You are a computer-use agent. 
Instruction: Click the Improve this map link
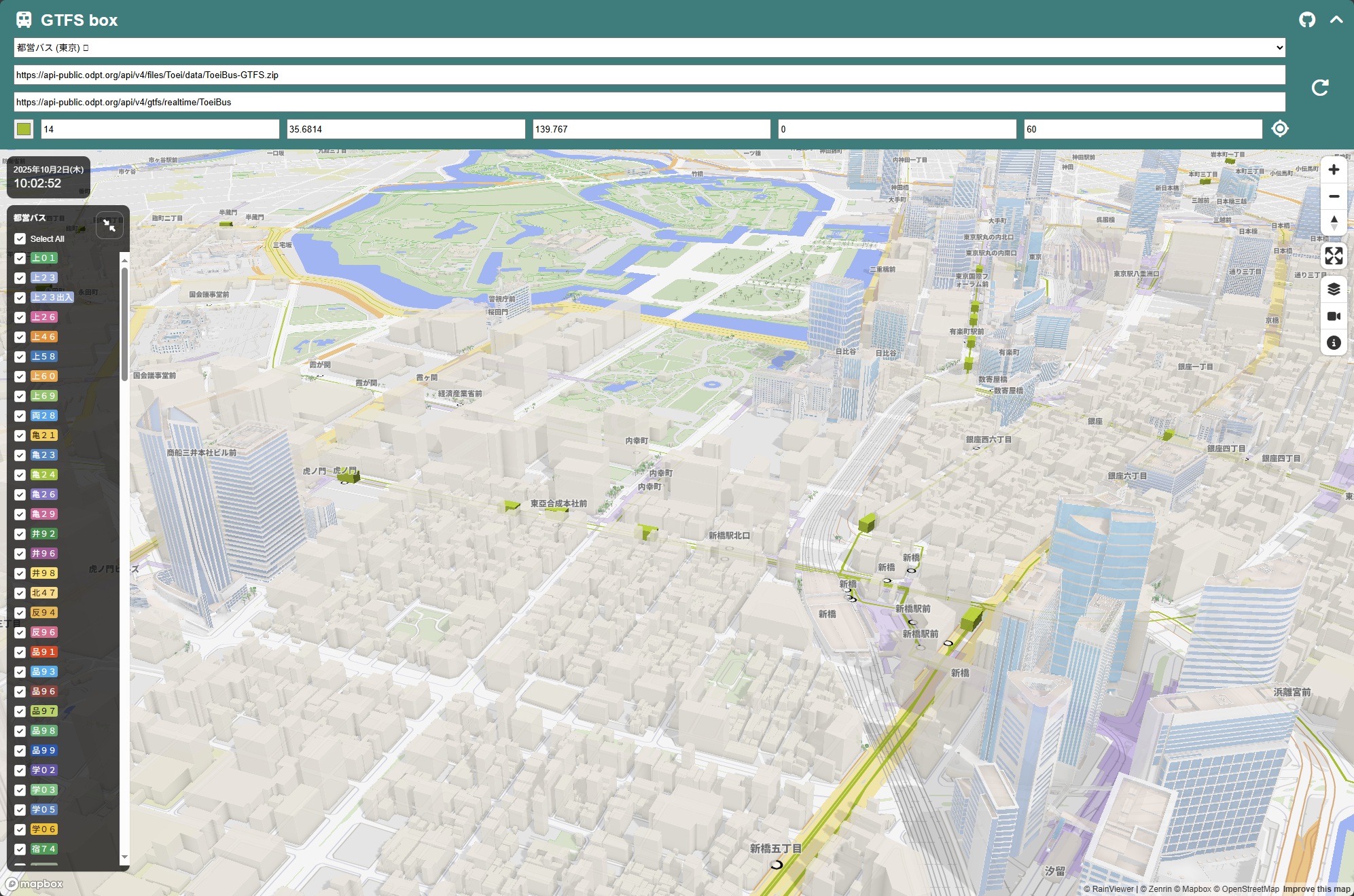click(1316, 889)
